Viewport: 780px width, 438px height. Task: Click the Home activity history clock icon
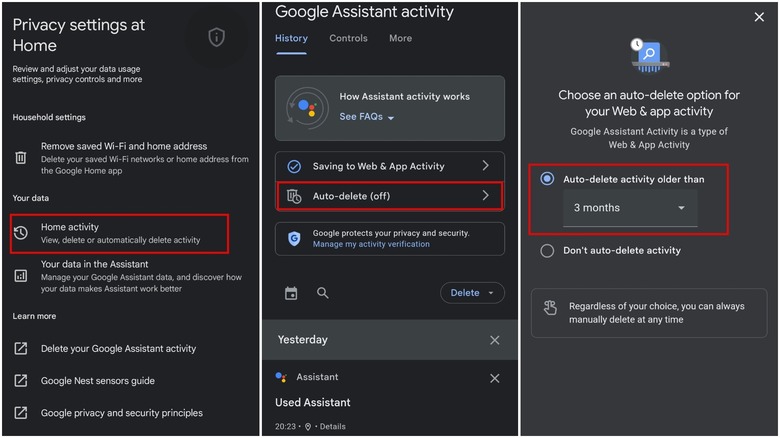(x=21, y=233)
